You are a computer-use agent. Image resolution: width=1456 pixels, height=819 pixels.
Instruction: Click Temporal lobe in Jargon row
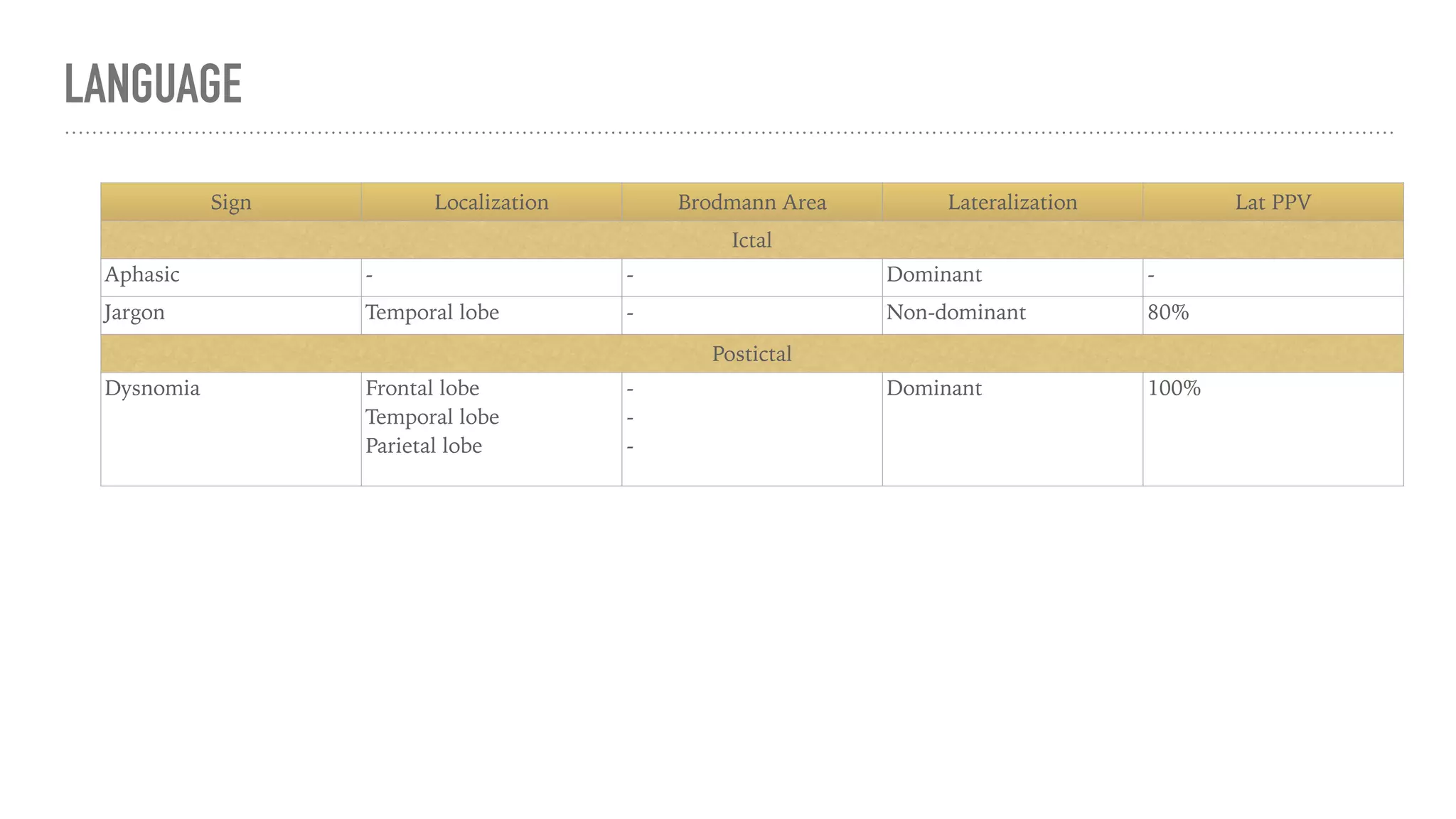[x=432, y=313]
